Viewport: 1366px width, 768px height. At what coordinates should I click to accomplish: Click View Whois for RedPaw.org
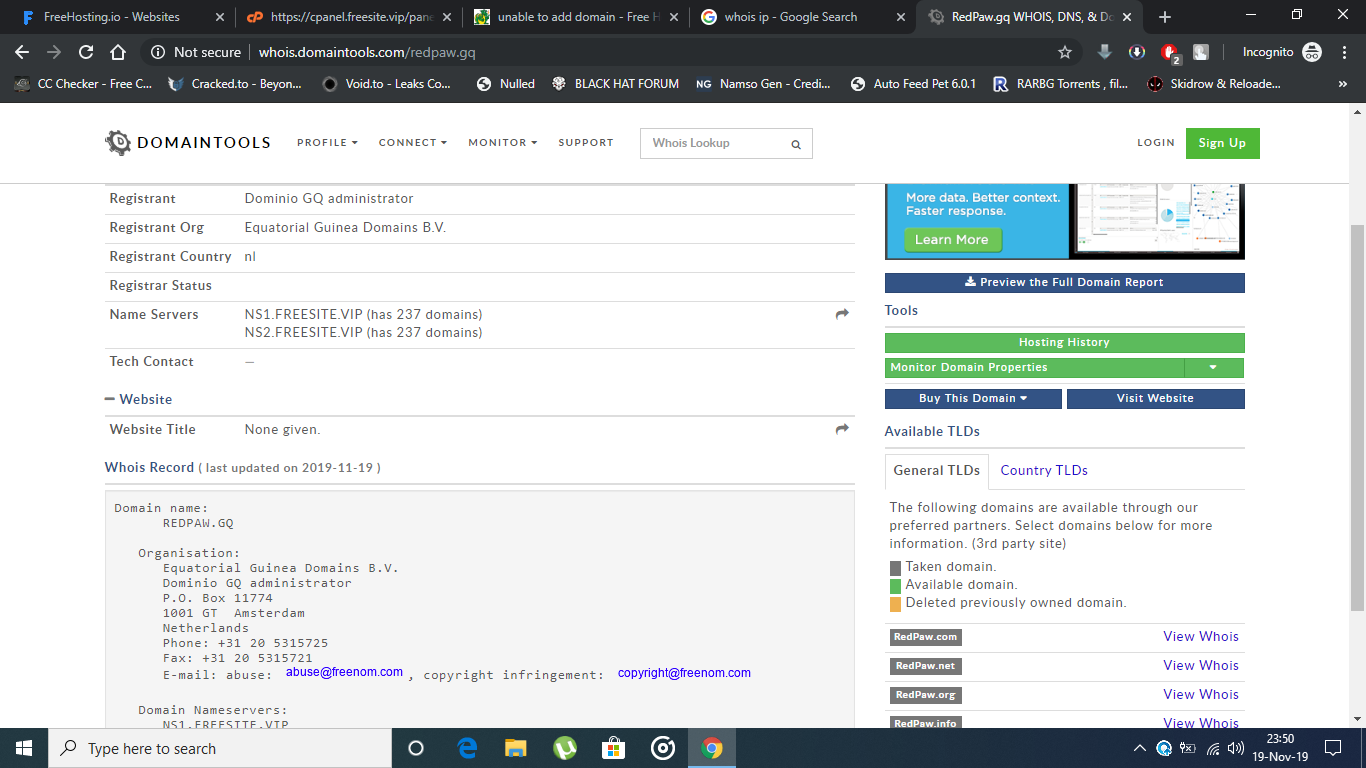pos(1201,694)
